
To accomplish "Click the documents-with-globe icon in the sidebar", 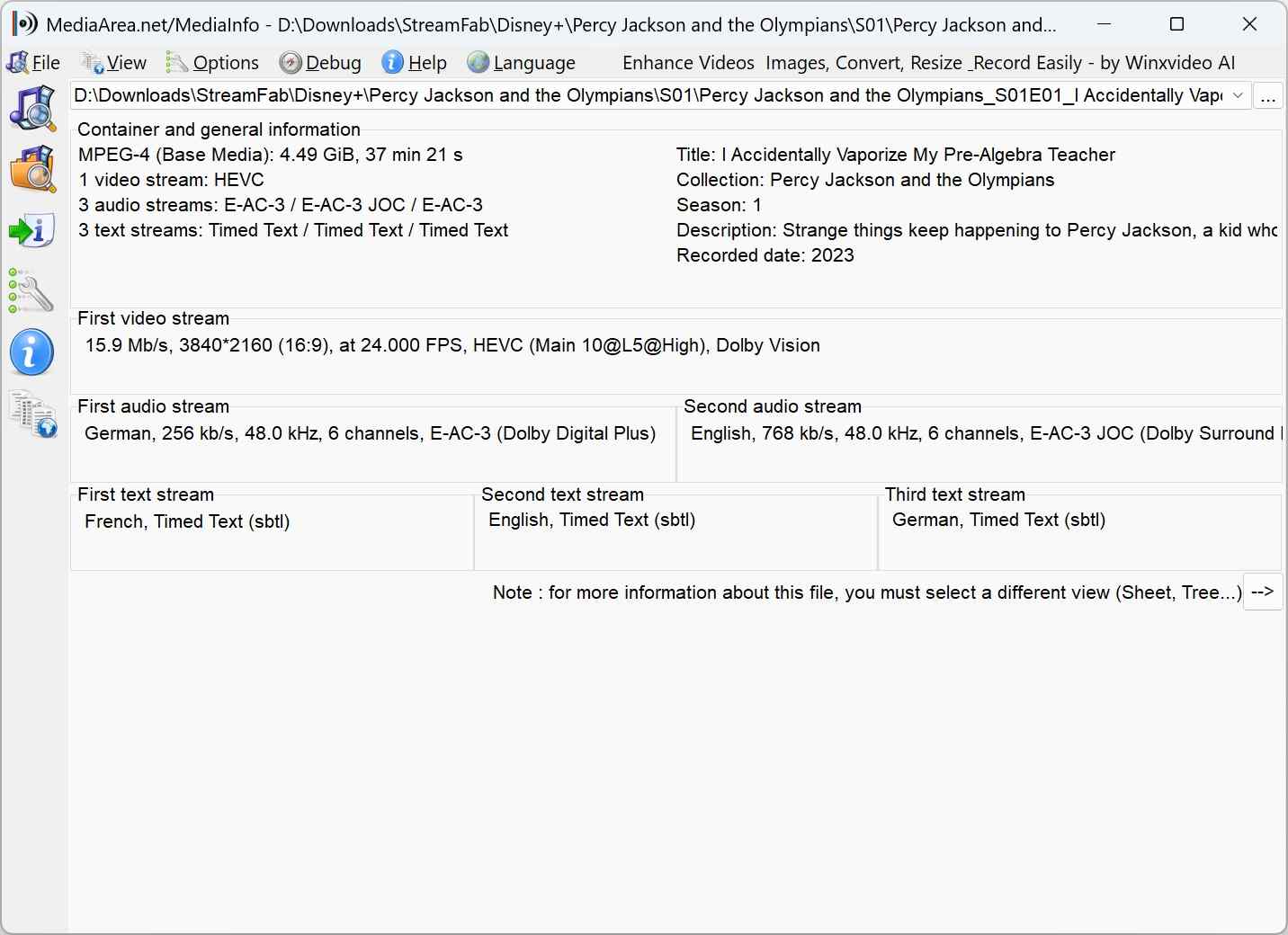I will click(32, 414).
